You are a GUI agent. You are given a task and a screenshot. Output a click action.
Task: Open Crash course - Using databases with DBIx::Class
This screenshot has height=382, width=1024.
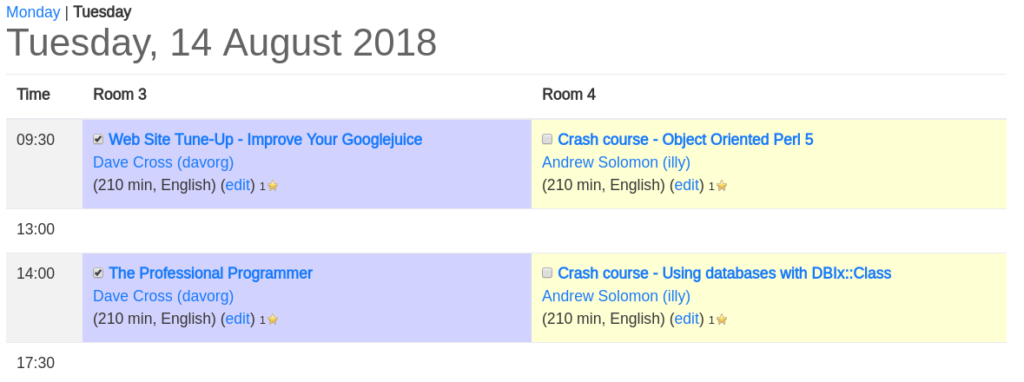point(724,273)
